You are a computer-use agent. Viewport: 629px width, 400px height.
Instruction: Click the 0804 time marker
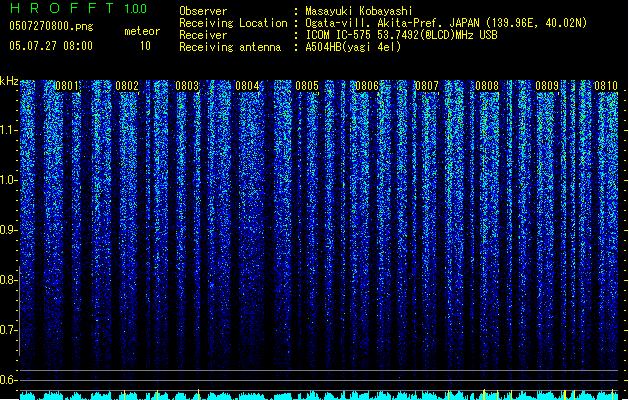point(247,86)
